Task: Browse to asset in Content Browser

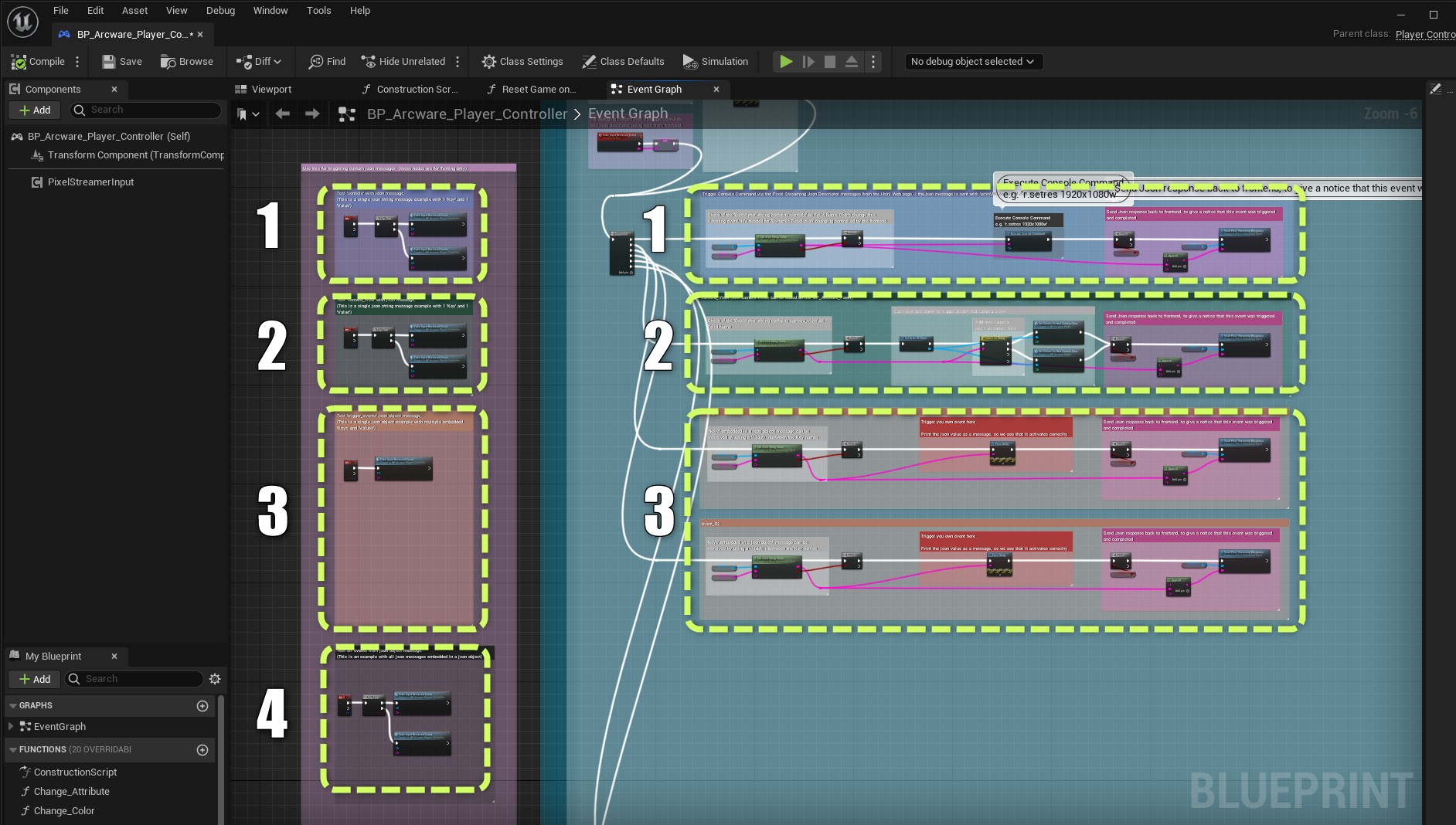Action: click(187, 62)
